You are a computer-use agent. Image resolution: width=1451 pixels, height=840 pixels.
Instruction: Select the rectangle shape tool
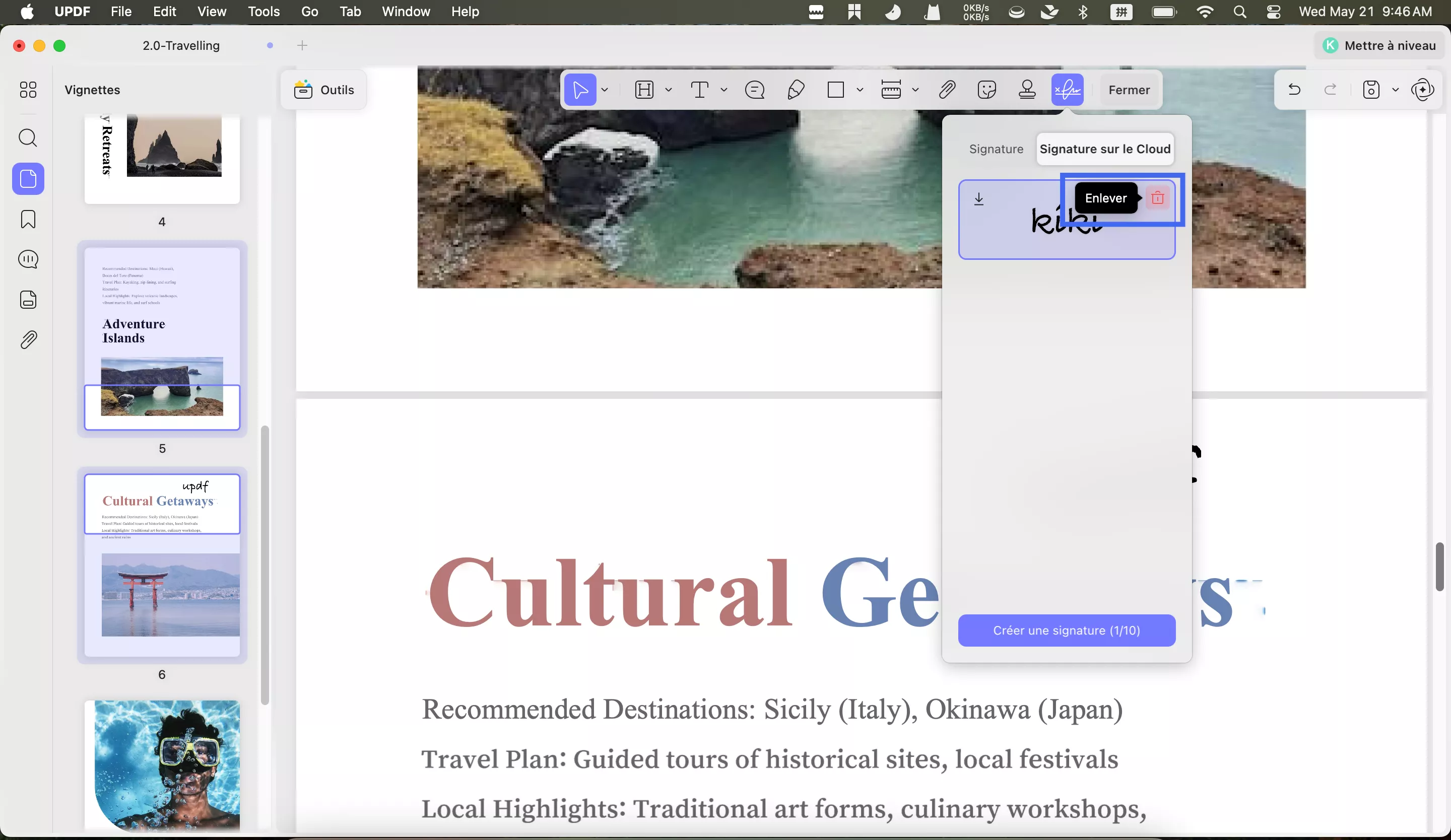(x=835, y=90)
